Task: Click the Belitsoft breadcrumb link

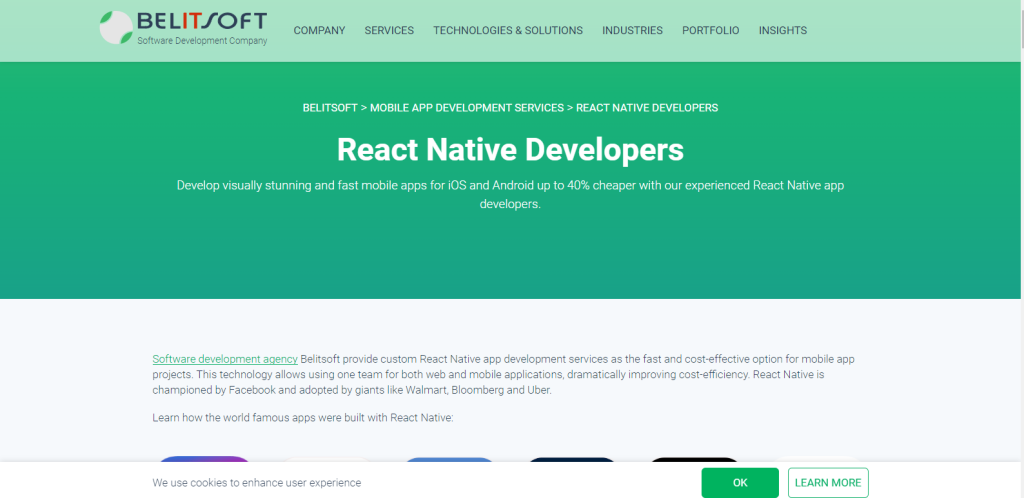Action: pos(329,108)
